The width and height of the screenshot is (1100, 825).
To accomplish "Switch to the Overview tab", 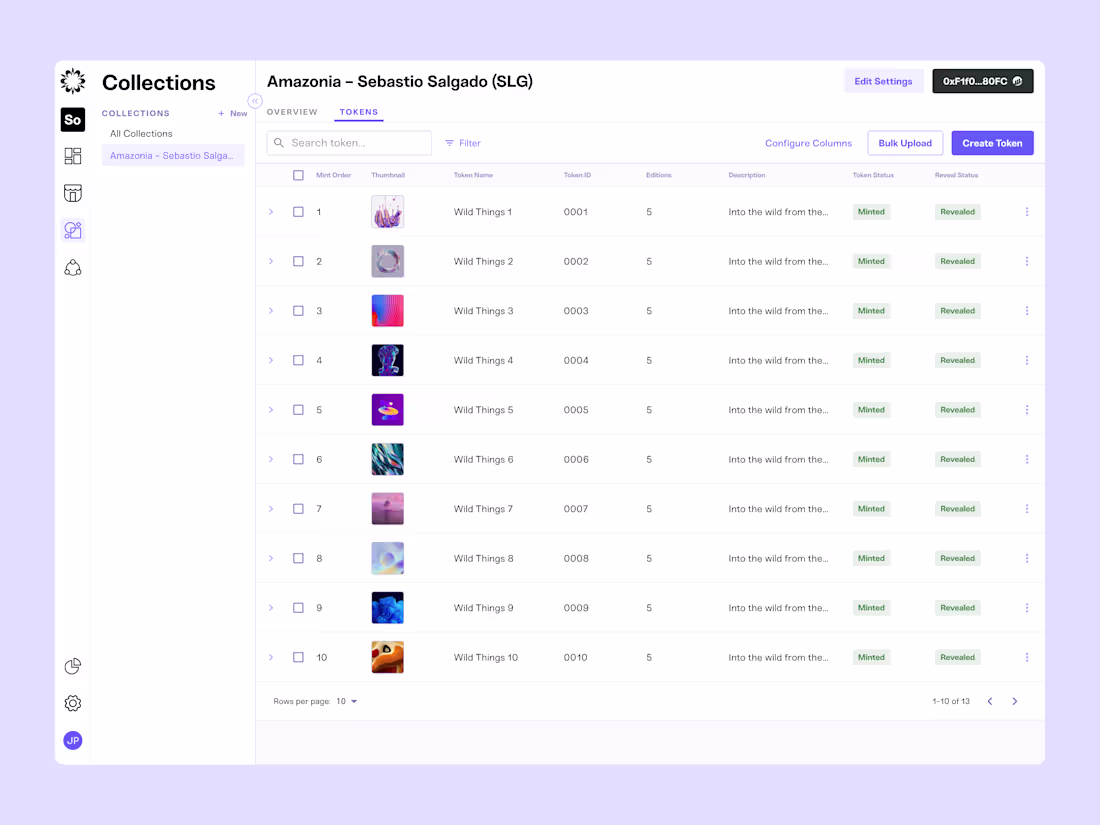I will (292, 112).
